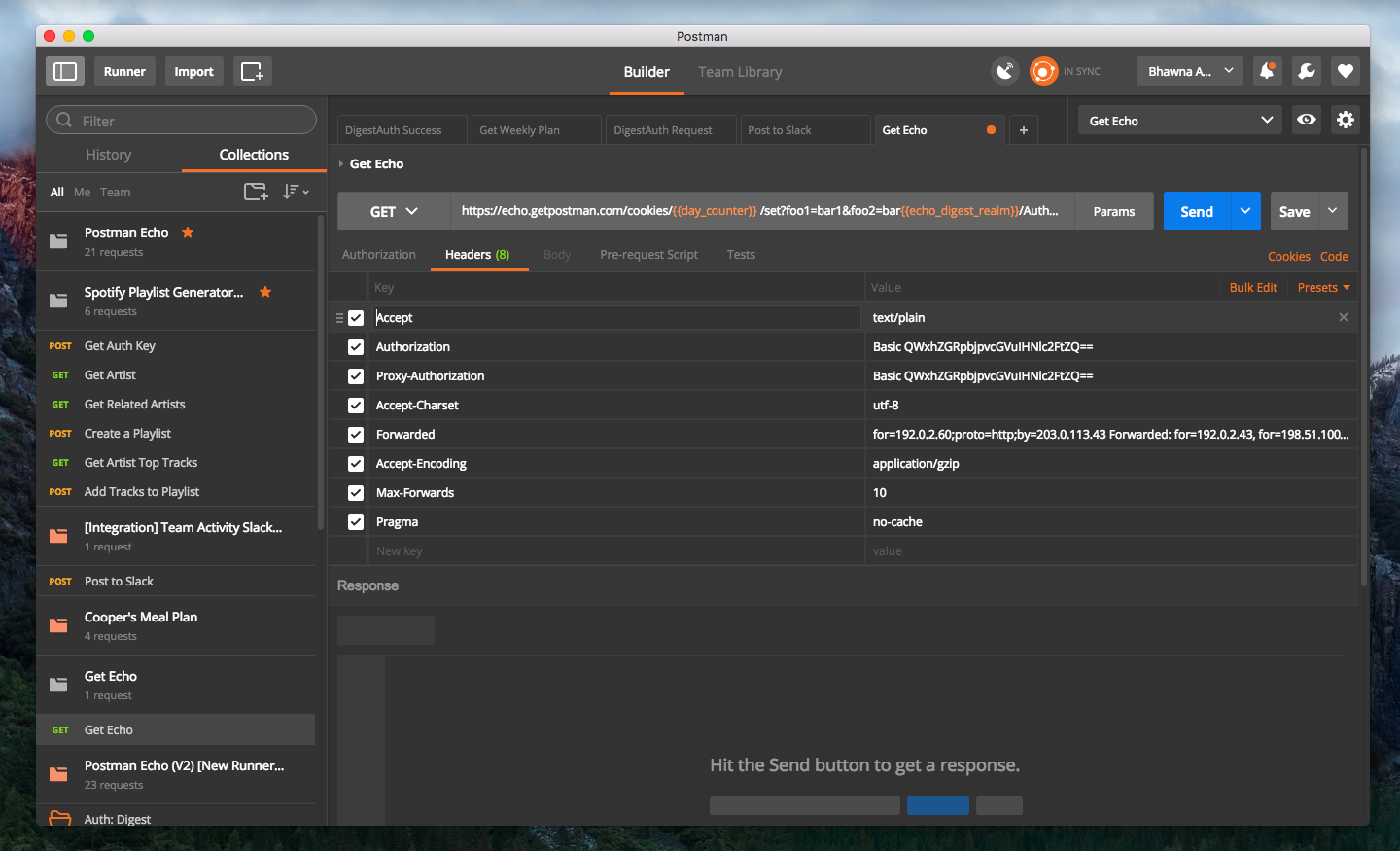Click the New key input field
The width and height of the screenshot is (1400, 851).
click(616, 550)
